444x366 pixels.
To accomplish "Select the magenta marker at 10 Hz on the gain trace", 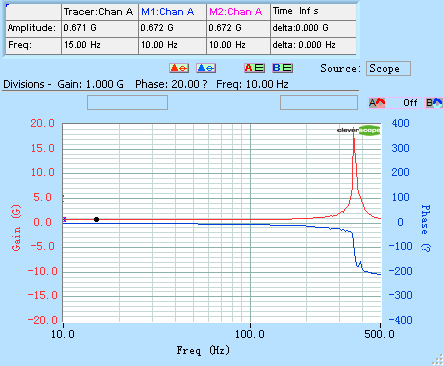I will point(64,219).
